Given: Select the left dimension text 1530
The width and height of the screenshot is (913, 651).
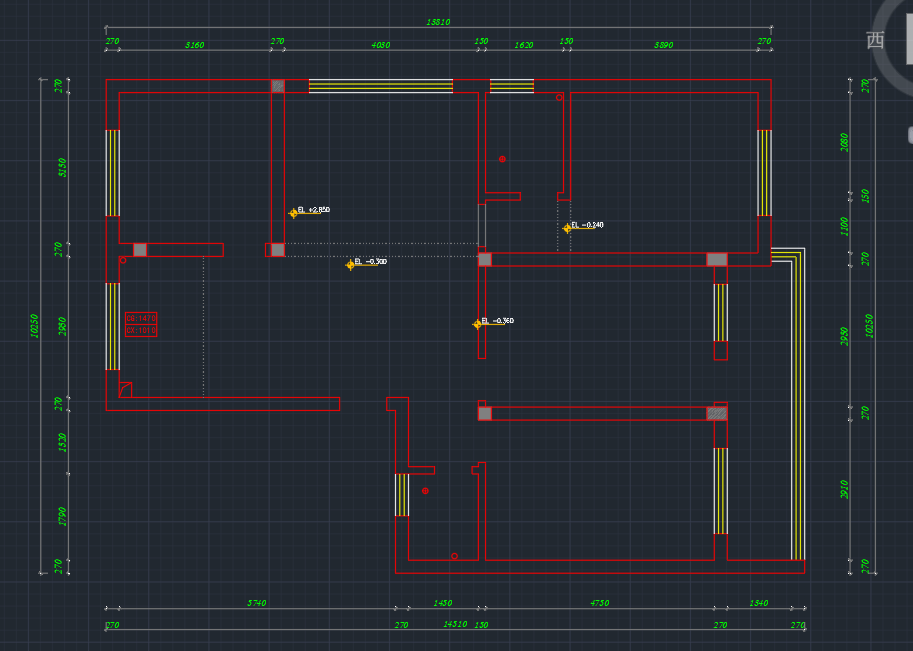Looking at the screenshot, I should coord(62,442).
